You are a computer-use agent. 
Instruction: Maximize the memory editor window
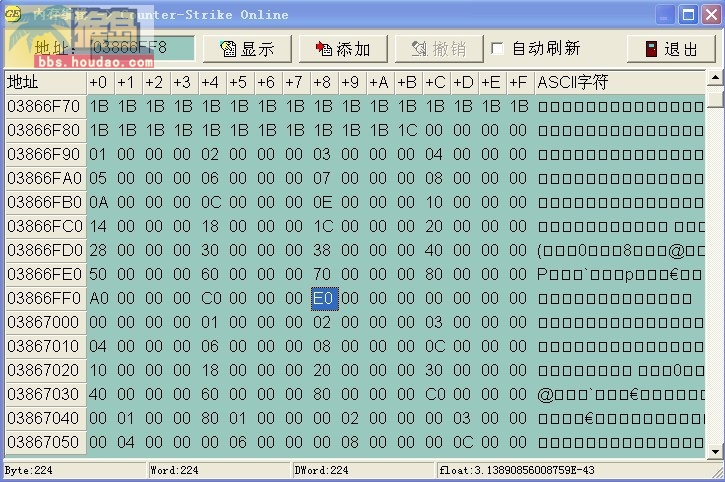pos(688,15)
